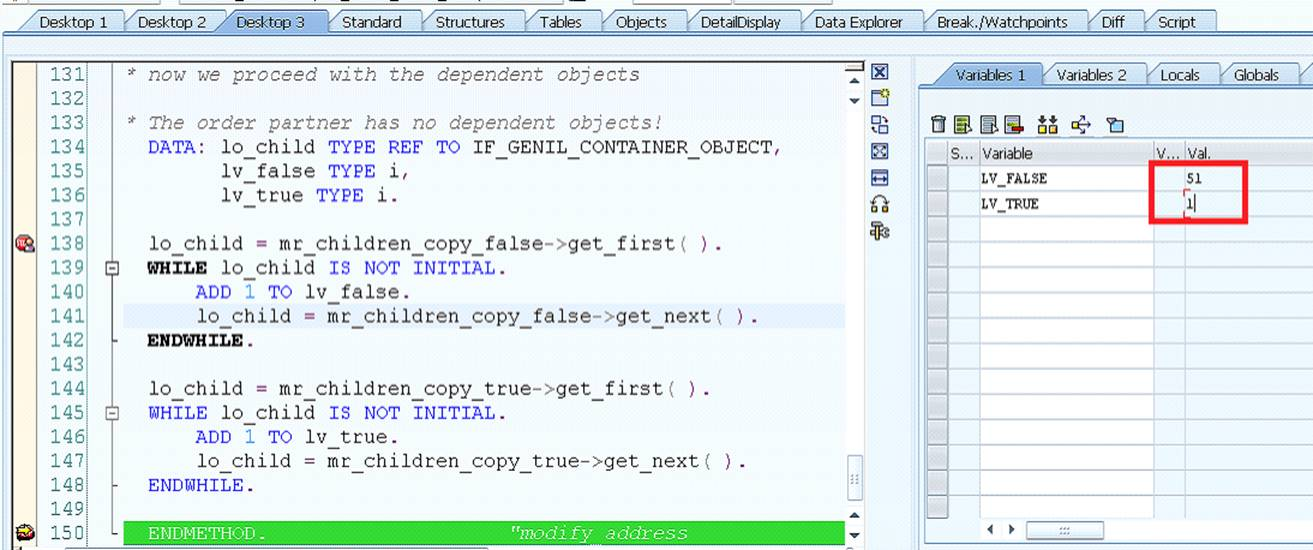Click the S... column header
The width and height of the screenshot is (1313, 550).
click(x=962, y=153)
